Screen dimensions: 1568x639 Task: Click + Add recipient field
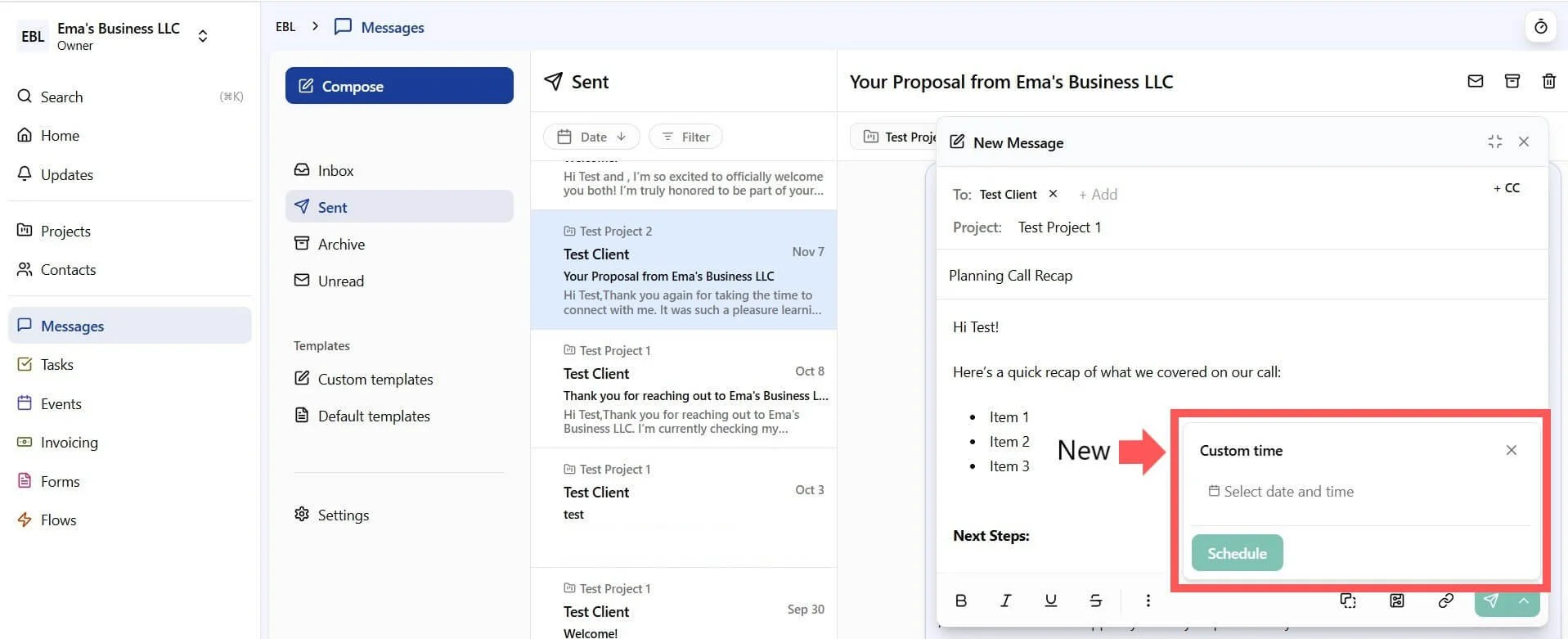click(1098, 194)
